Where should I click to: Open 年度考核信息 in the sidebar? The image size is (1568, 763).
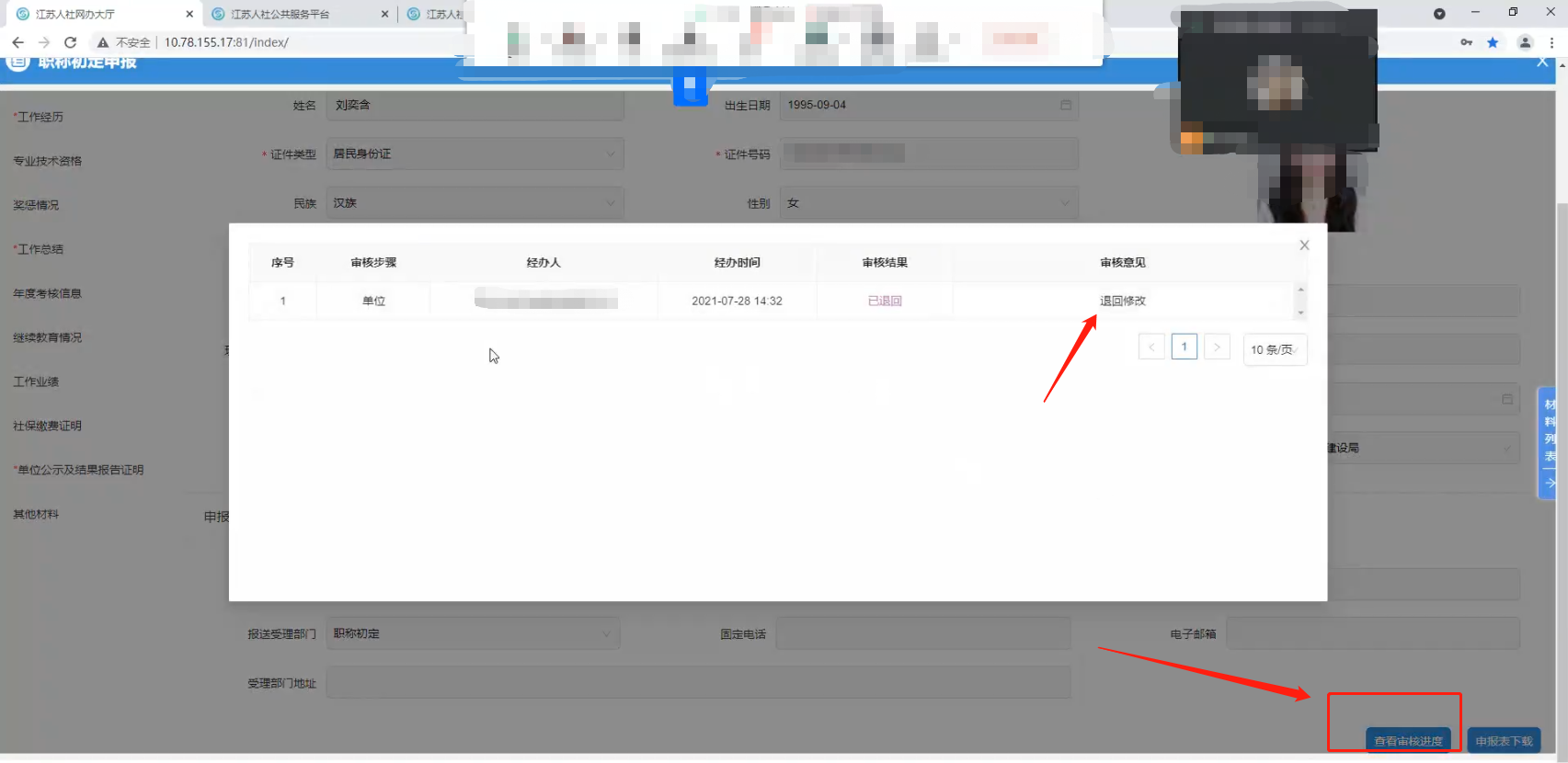pyautogui.click(x=48, y=293)
